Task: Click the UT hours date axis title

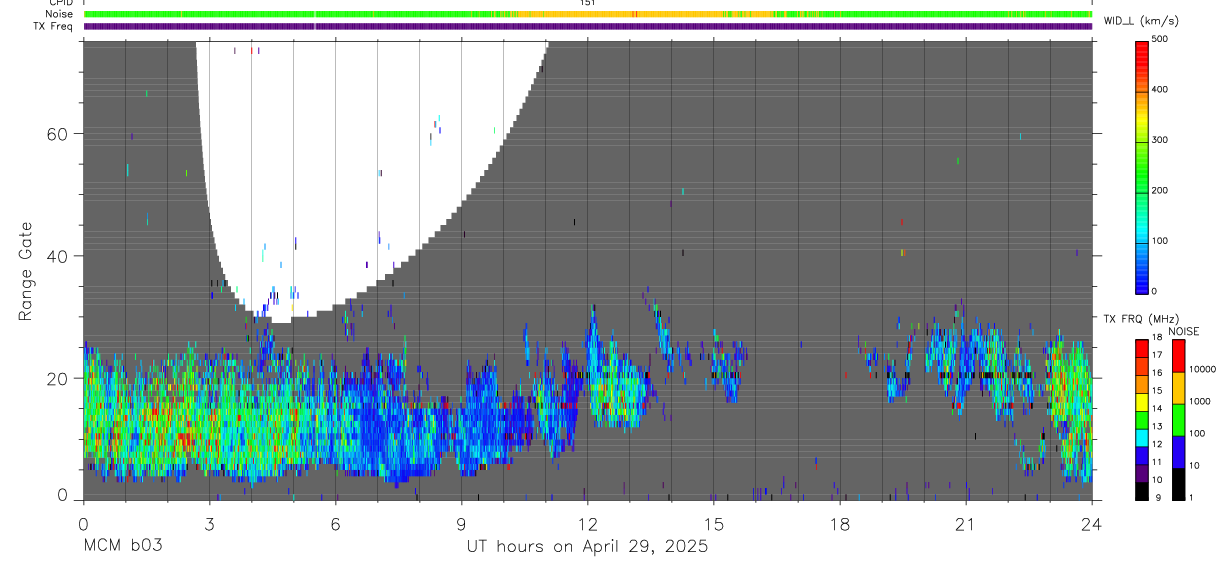Action: point(587,546)
